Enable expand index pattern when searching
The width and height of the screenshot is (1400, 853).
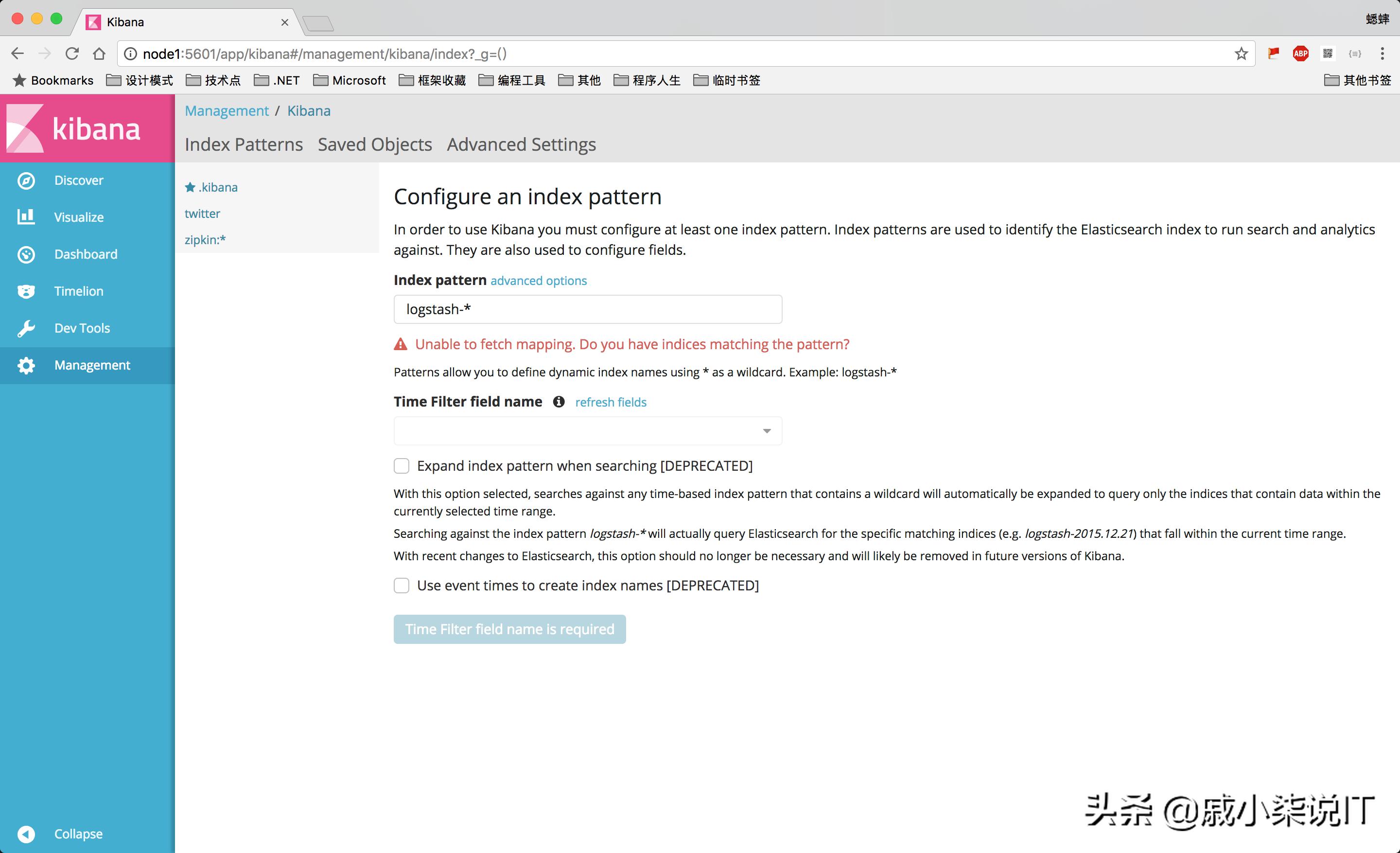pyautogui.click(x=402, y=465)
